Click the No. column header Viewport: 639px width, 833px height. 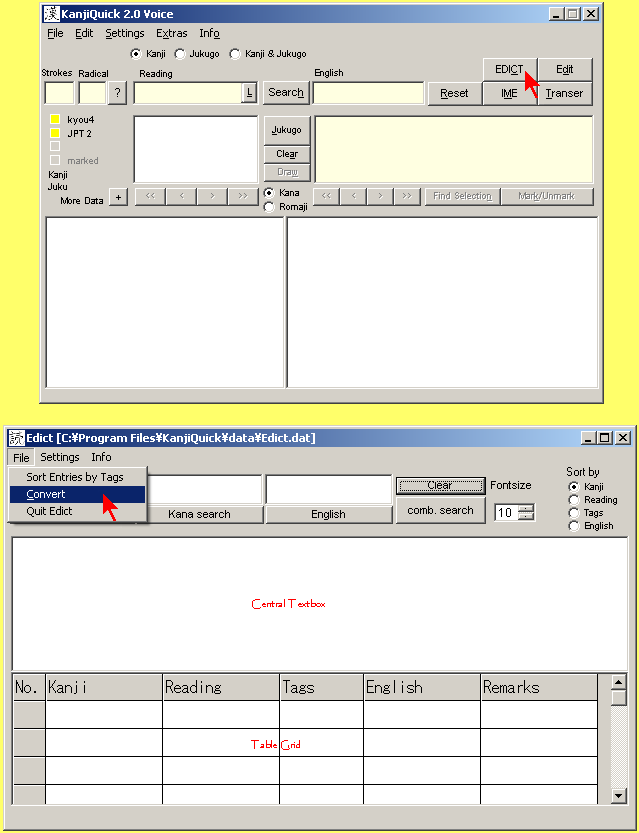pyautogui.click(x=29, y=687)
